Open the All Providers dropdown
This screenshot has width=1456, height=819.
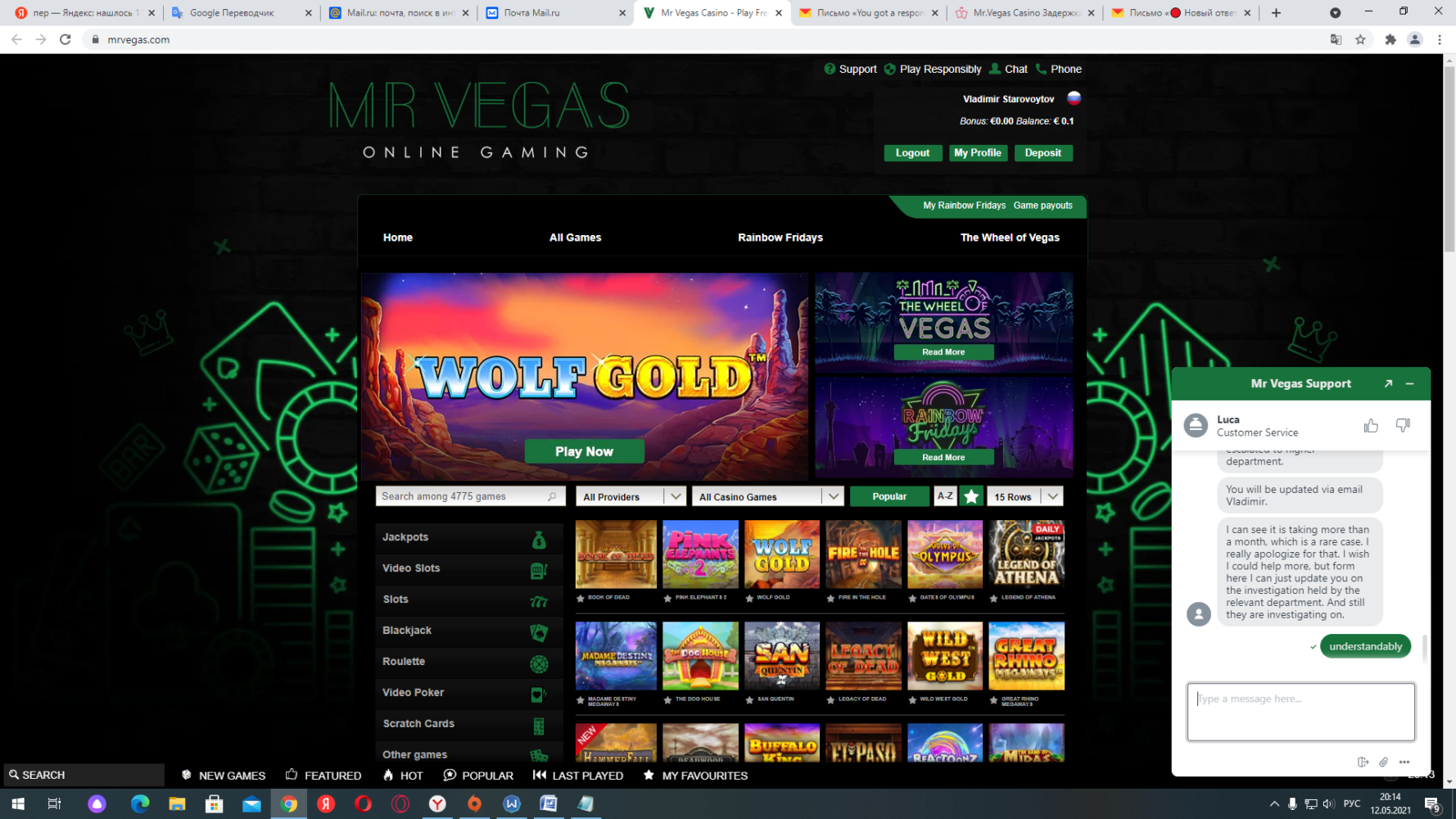pos(631,496)
